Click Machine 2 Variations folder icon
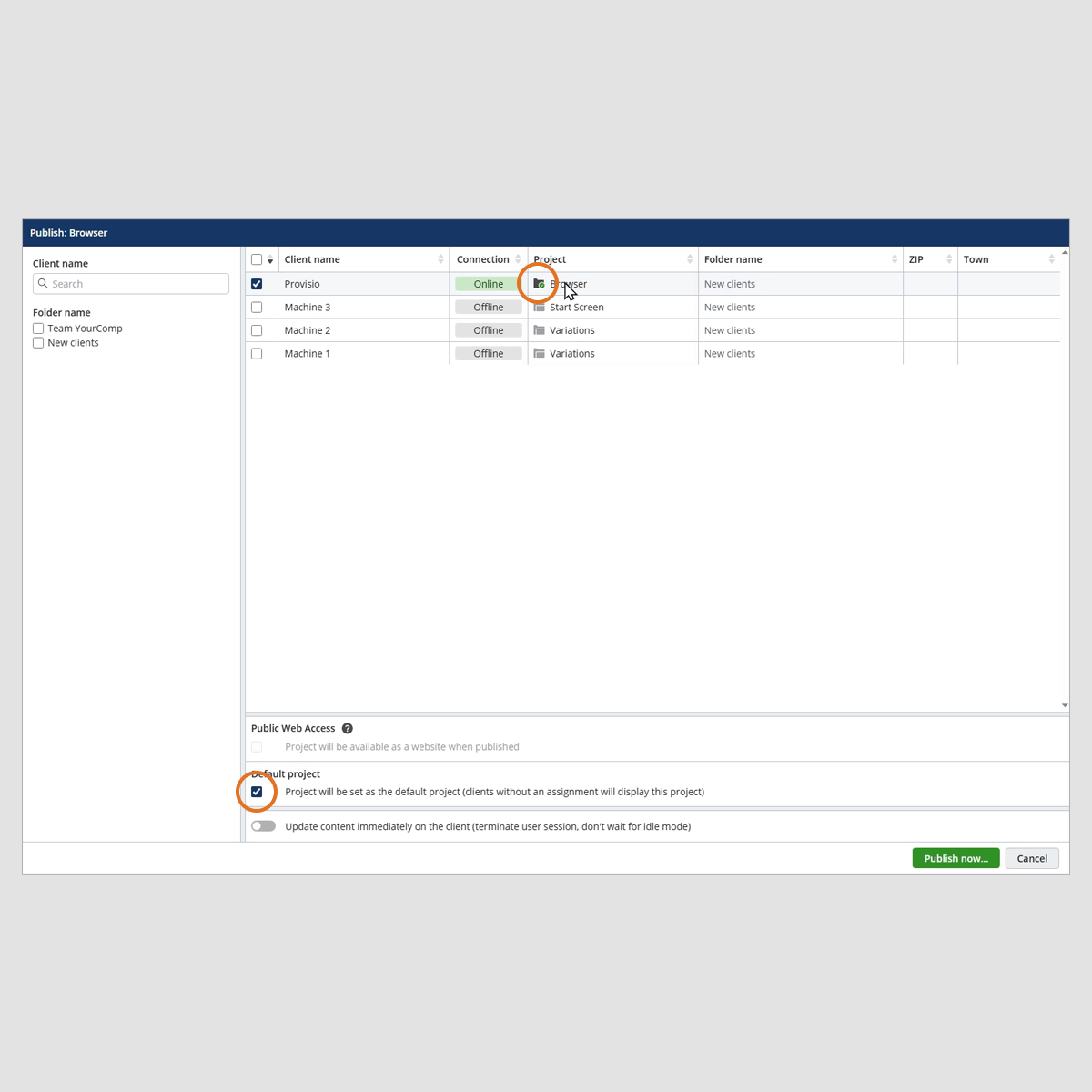 539,330
